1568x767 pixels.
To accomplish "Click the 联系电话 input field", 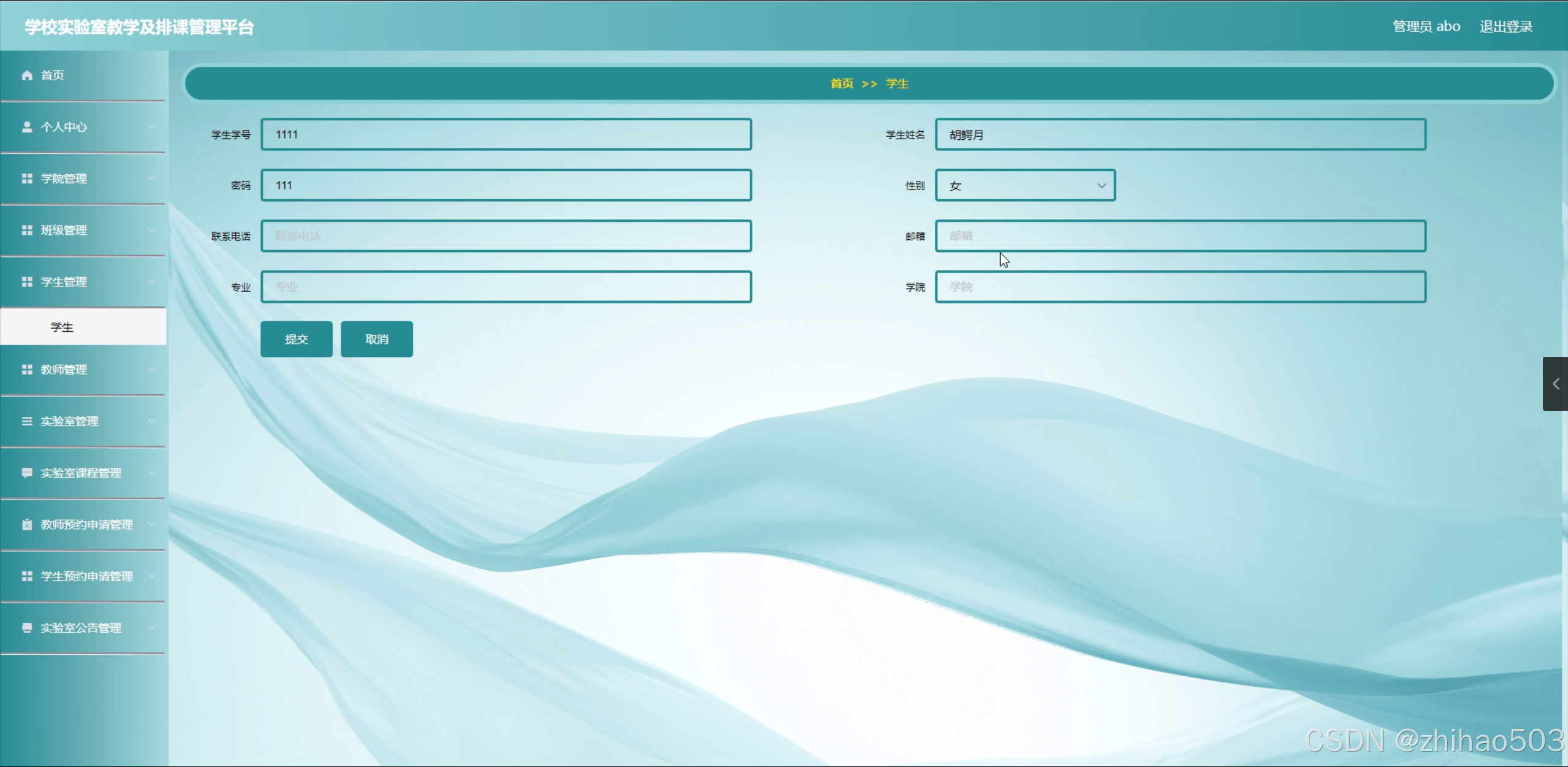I will point(506,236).
